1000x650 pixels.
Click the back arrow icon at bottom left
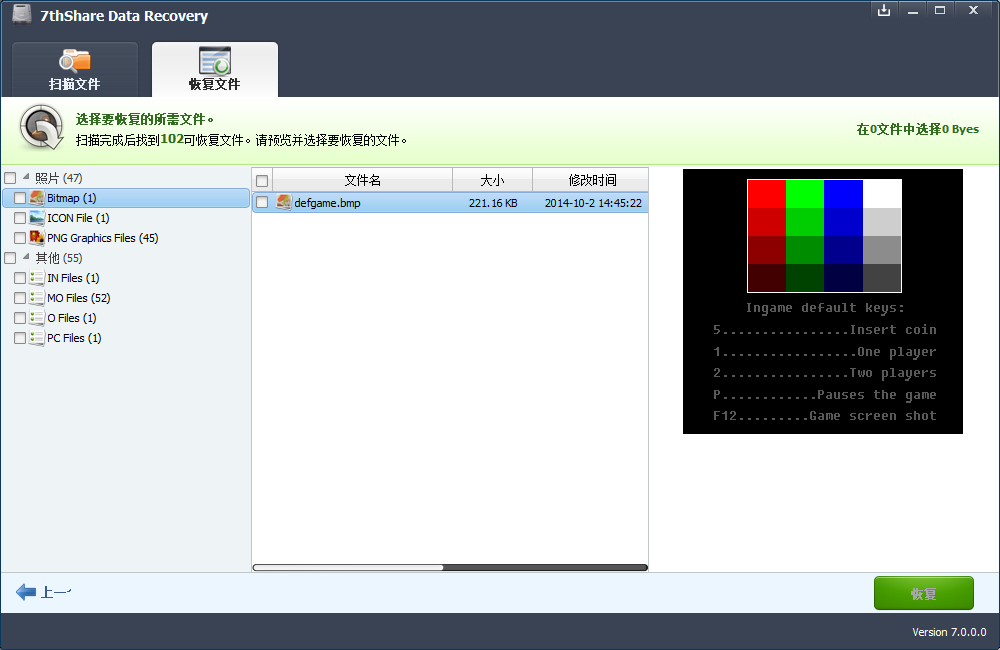coord(26,592)
